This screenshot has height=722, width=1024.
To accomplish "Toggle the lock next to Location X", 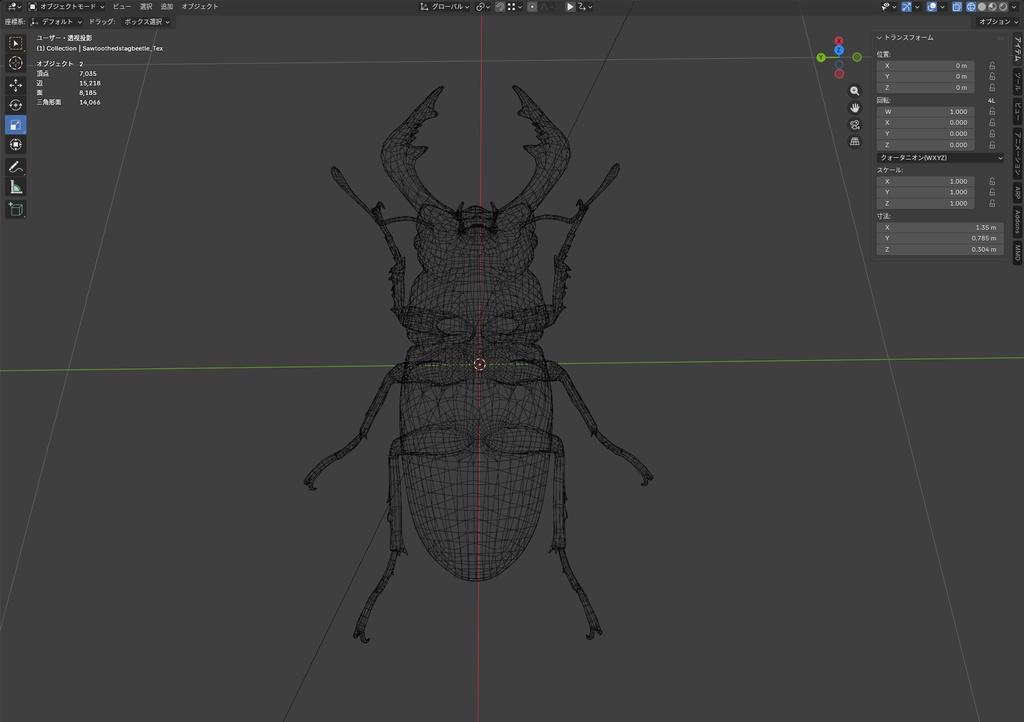I will (x=992, y=66).
